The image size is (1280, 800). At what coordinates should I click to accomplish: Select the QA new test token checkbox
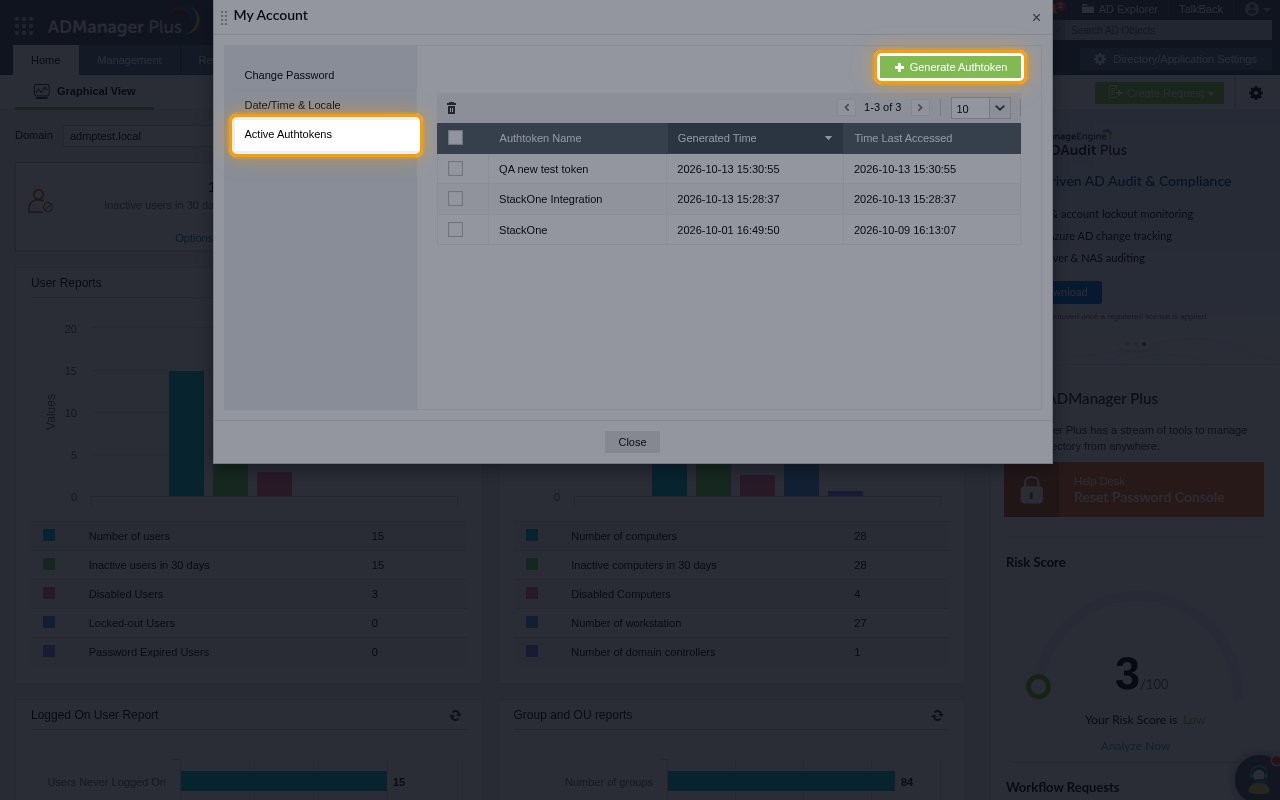[455, 169]
